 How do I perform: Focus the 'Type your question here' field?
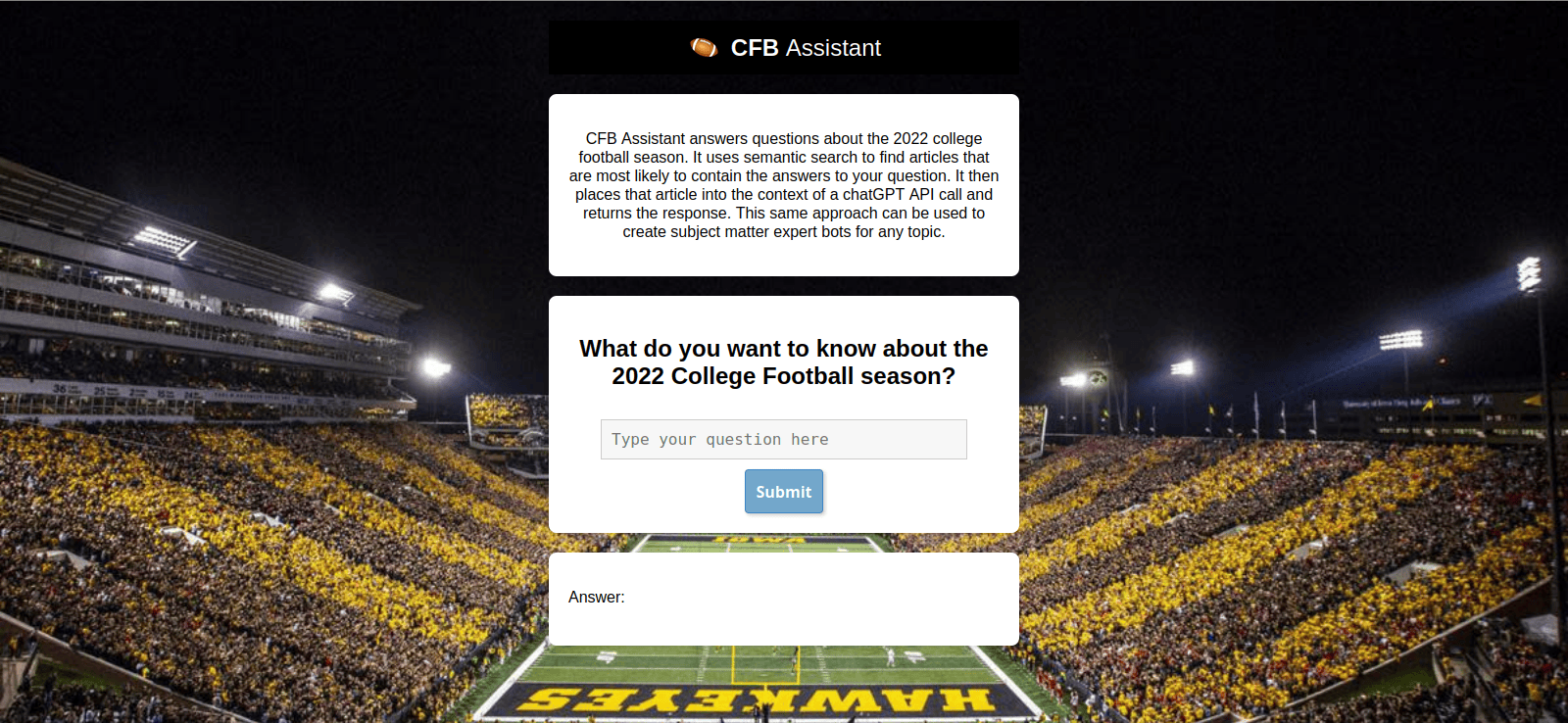click(x=783, y=439)
